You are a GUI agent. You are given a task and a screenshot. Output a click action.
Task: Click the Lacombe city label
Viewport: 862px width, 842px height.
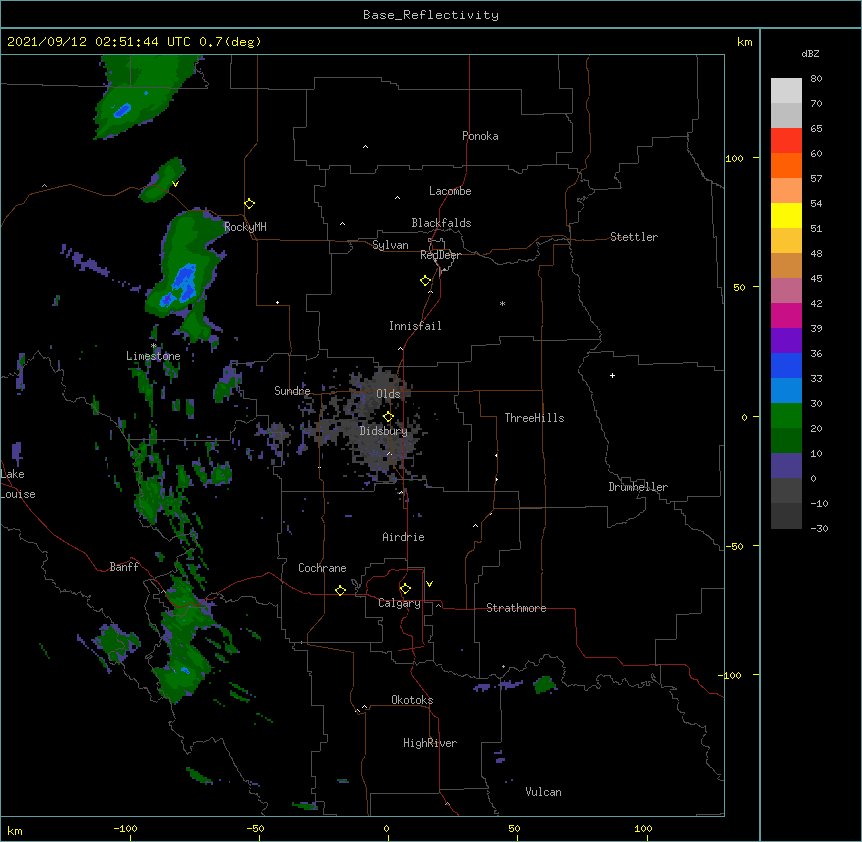(x=450, y=191)
